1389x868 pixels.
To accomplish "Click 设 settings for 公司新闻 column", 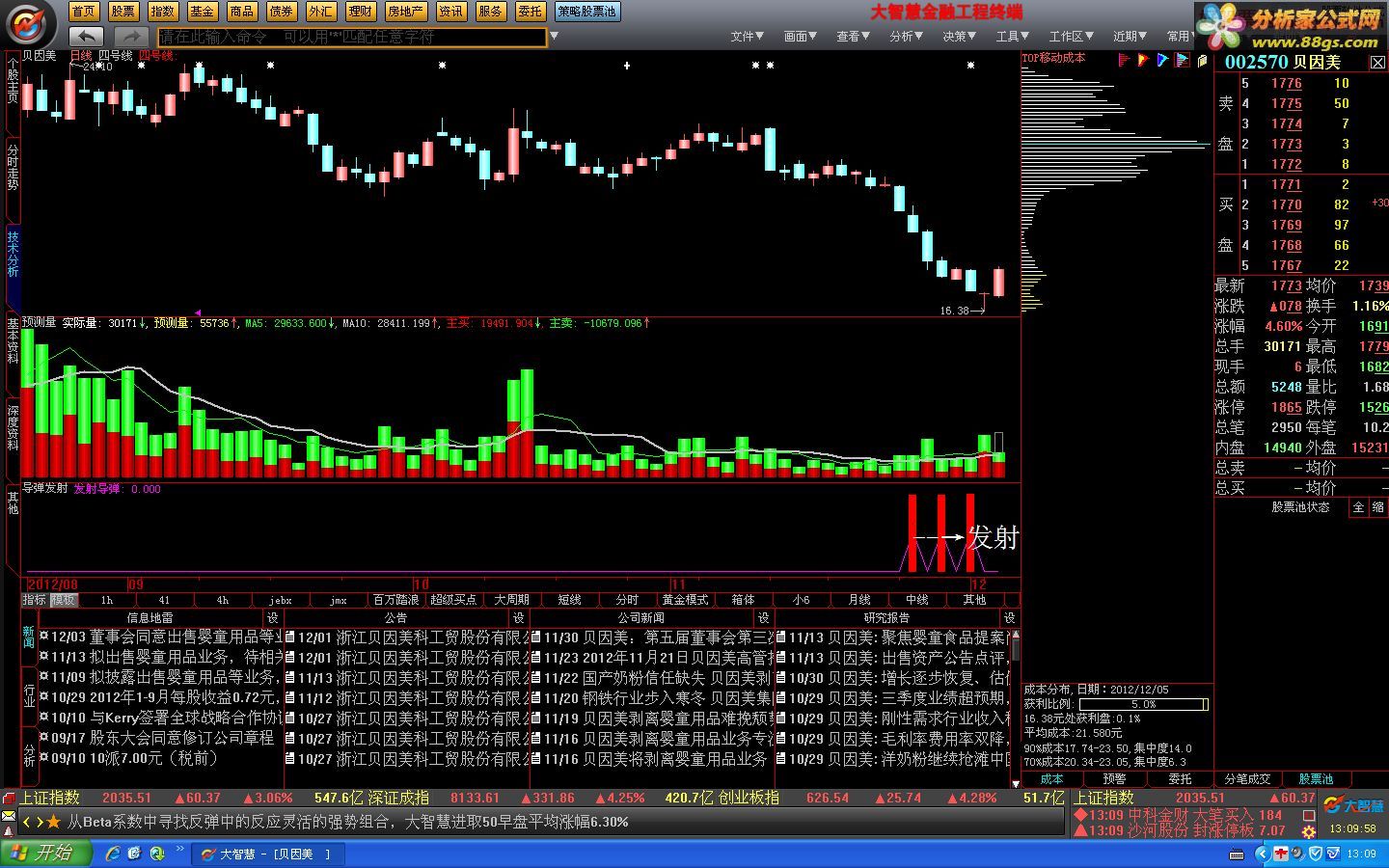I will point(764,618).
